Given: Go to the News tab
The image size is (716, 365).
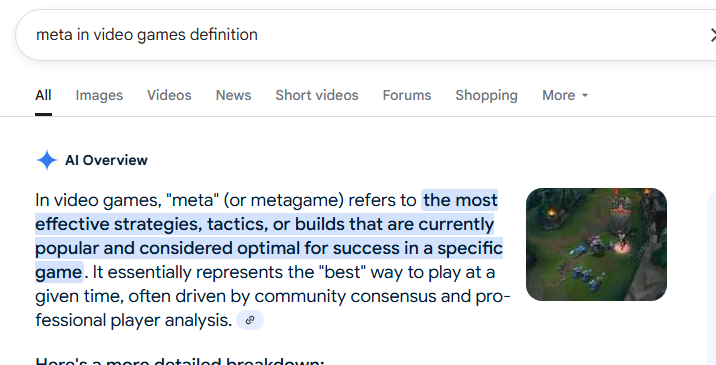Looking at the screenshot, I should (233, 95).
